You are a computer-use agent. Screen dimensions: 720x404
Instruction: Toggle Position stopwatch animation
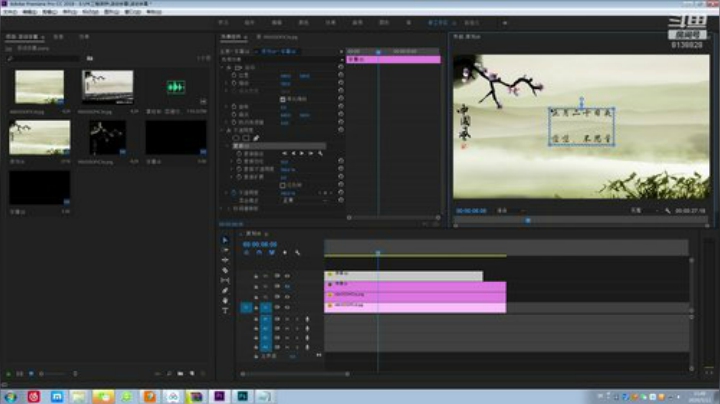pos(234,75)
